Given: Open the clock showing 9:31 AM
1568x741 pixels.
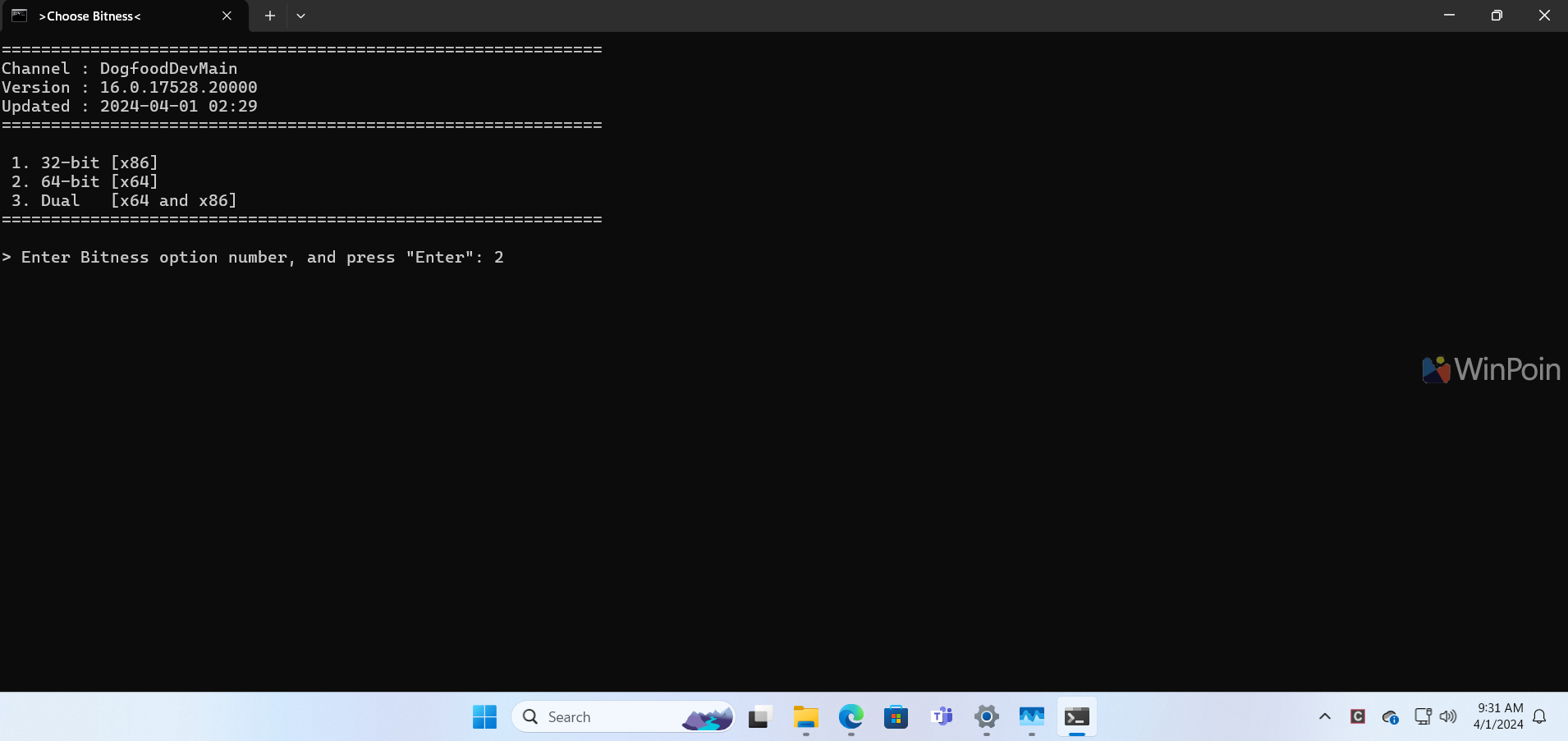Looking at the screenshot, I should [x=1498, y=716].
